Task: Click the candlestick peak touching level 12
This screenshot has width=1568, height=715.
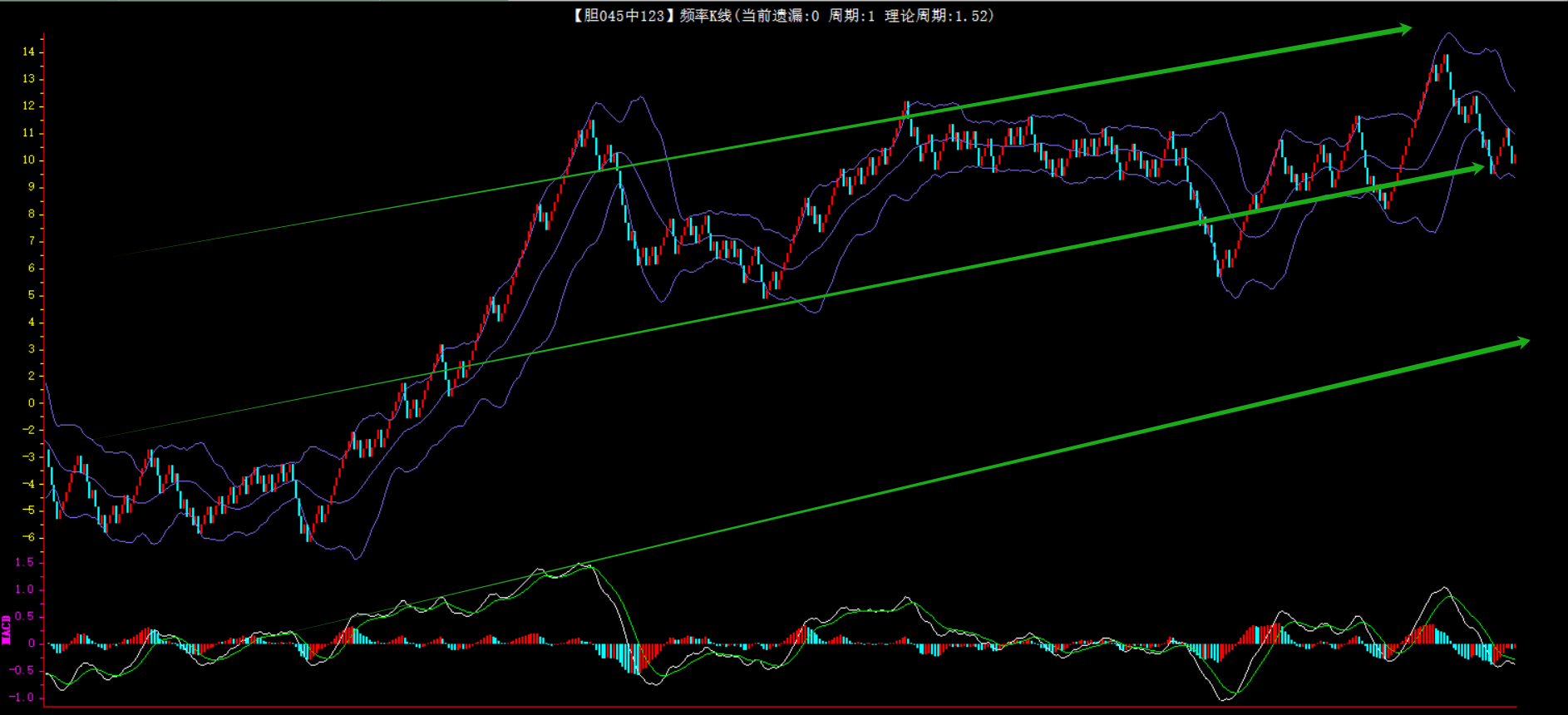Action: [907, 106]
